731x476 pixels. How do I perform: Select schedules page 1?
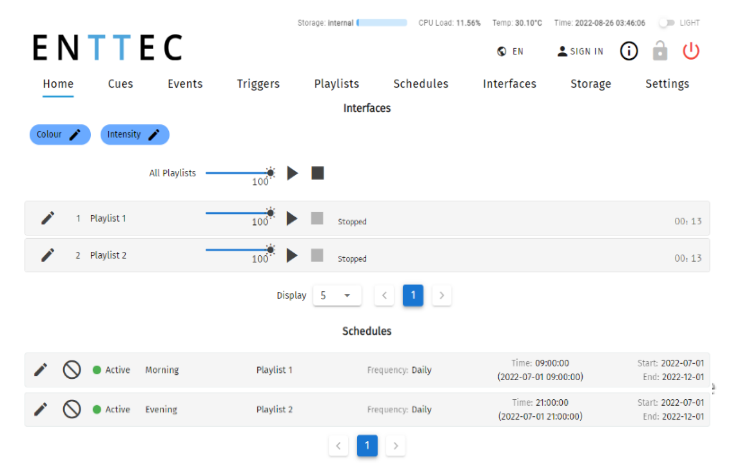367,446
